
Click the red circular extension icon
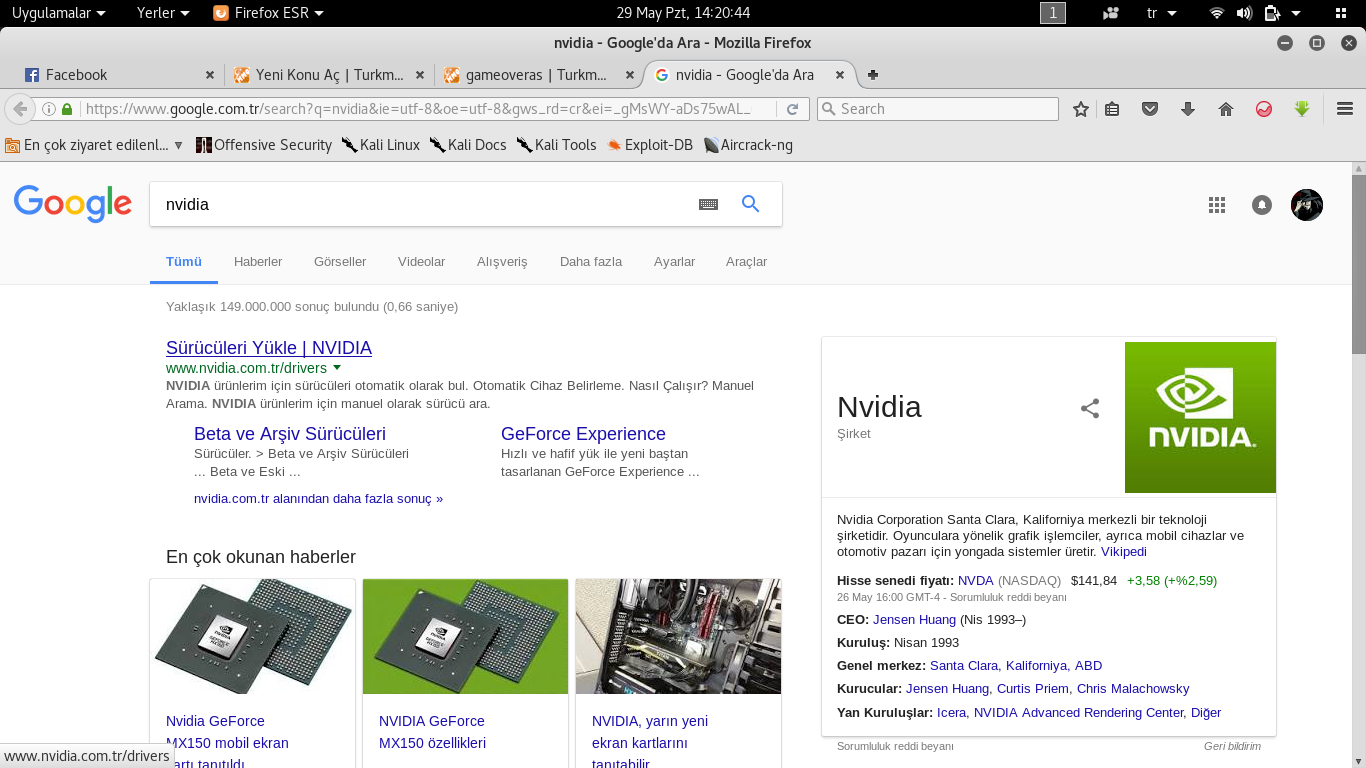click(x=1264, y=109)
